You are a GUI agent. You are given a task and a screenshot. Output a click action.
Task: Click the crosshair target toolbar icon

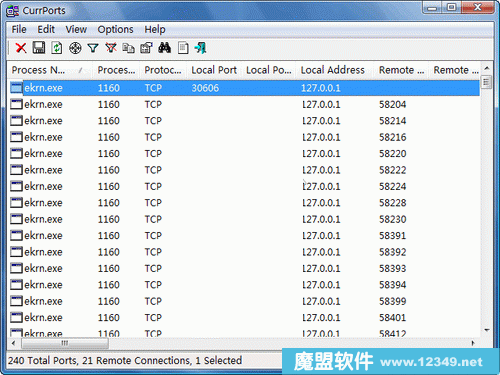tap(75, 48)
